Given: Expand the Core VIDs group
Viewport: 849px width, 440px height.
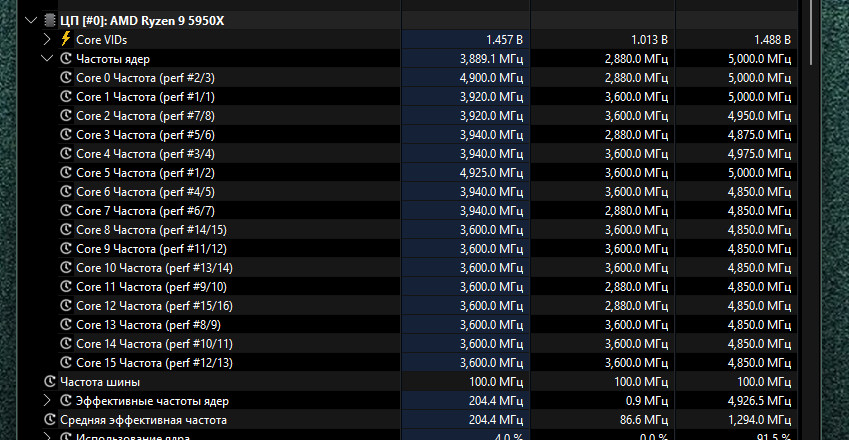Looking at the screenshot, I should pos(47,39).
